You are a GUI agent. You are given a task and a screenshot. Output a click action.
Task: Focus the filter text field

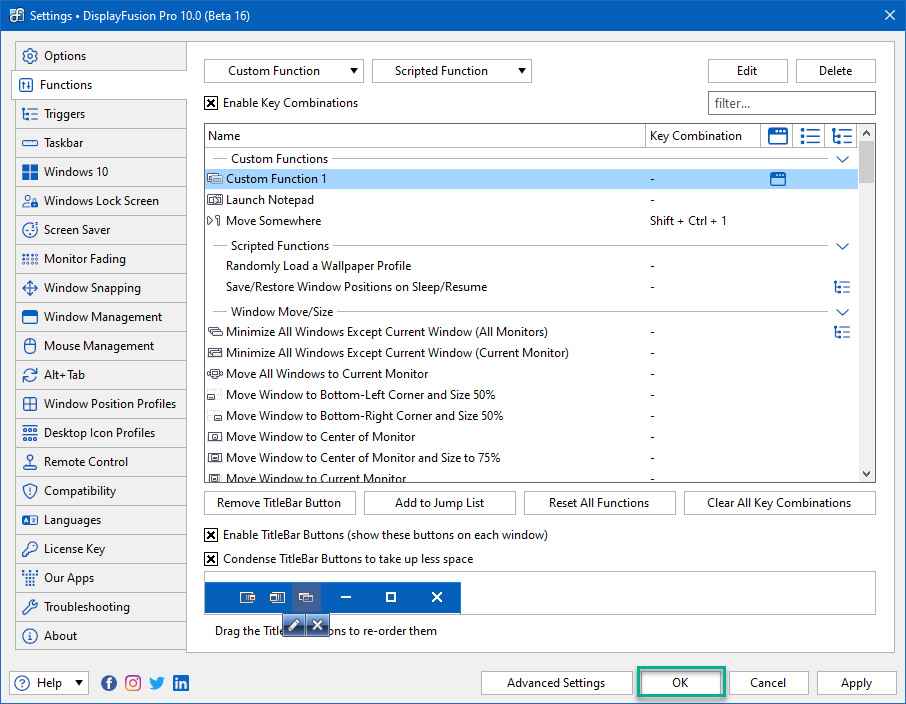[792, 103]
